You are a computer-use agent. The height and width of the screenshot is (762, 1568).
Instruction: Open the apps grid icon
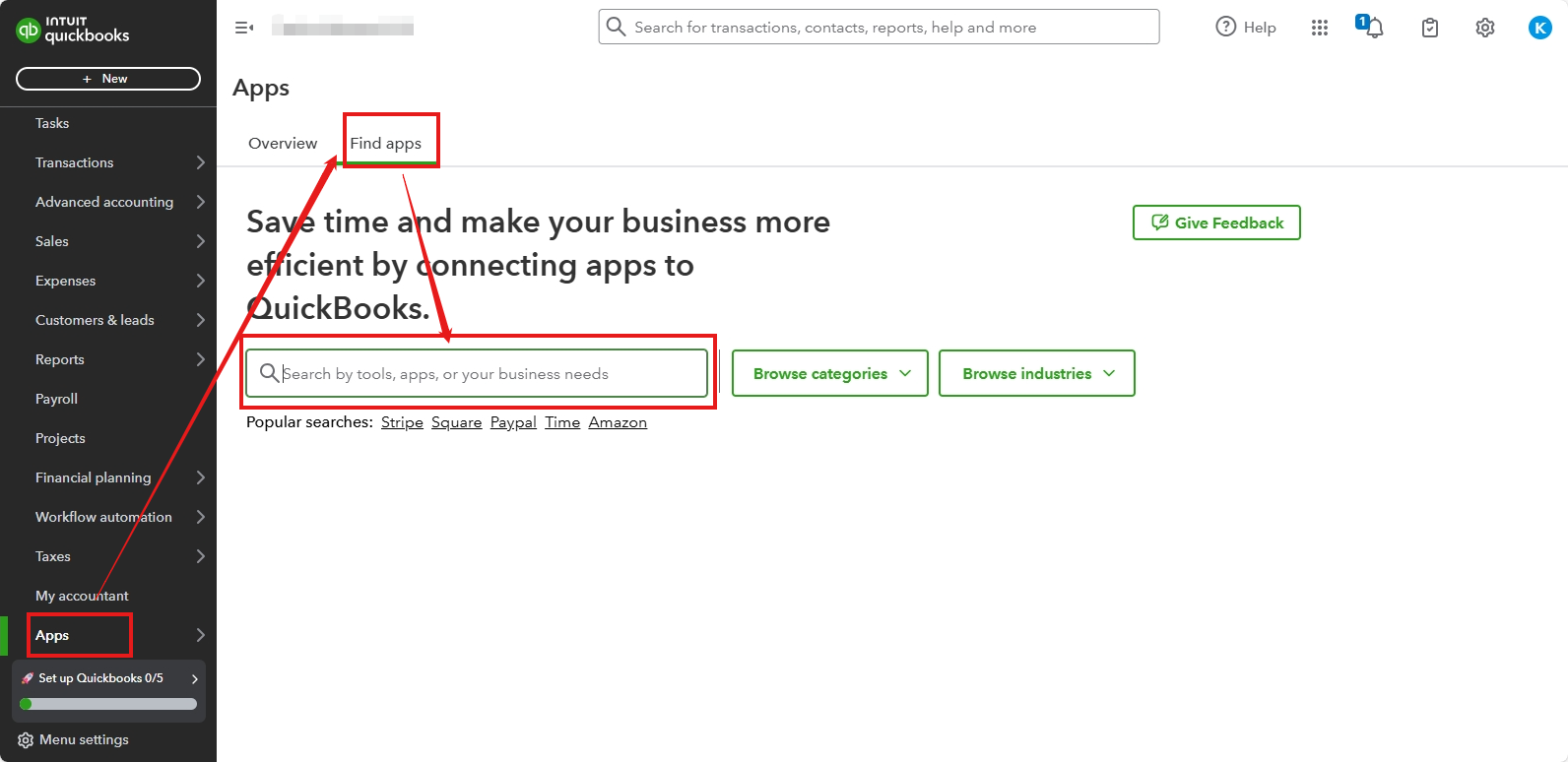tap(1320, 28)
